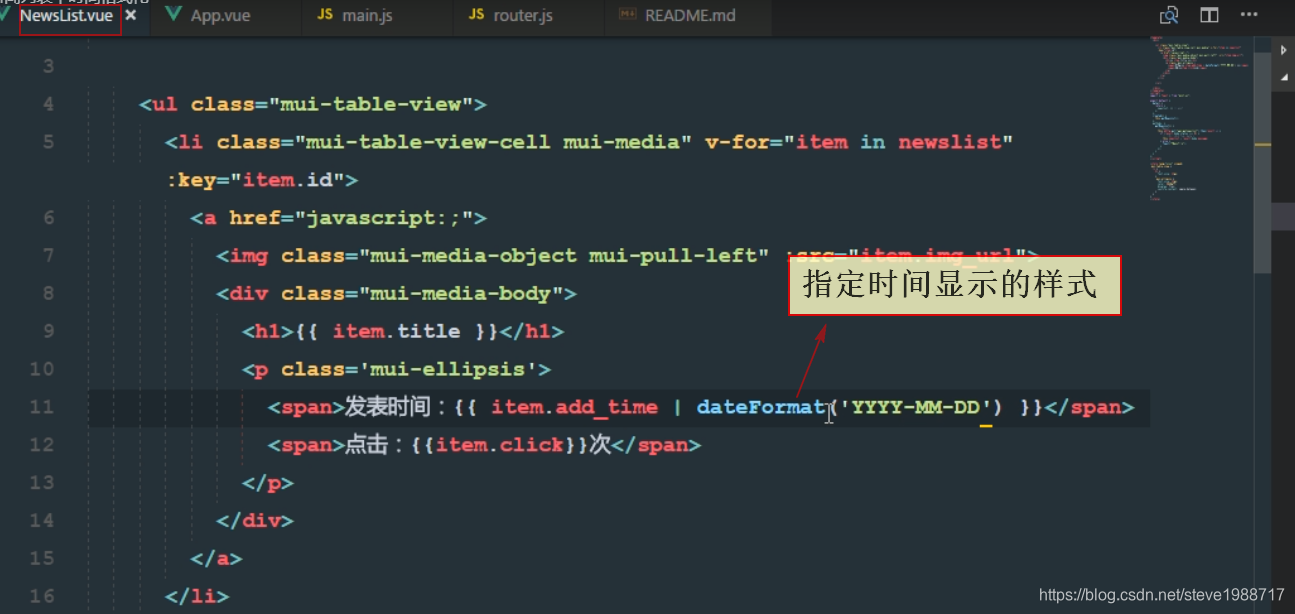Split the editor with the split icon
Screen dimensions: 1295x614
(1209, 15)
